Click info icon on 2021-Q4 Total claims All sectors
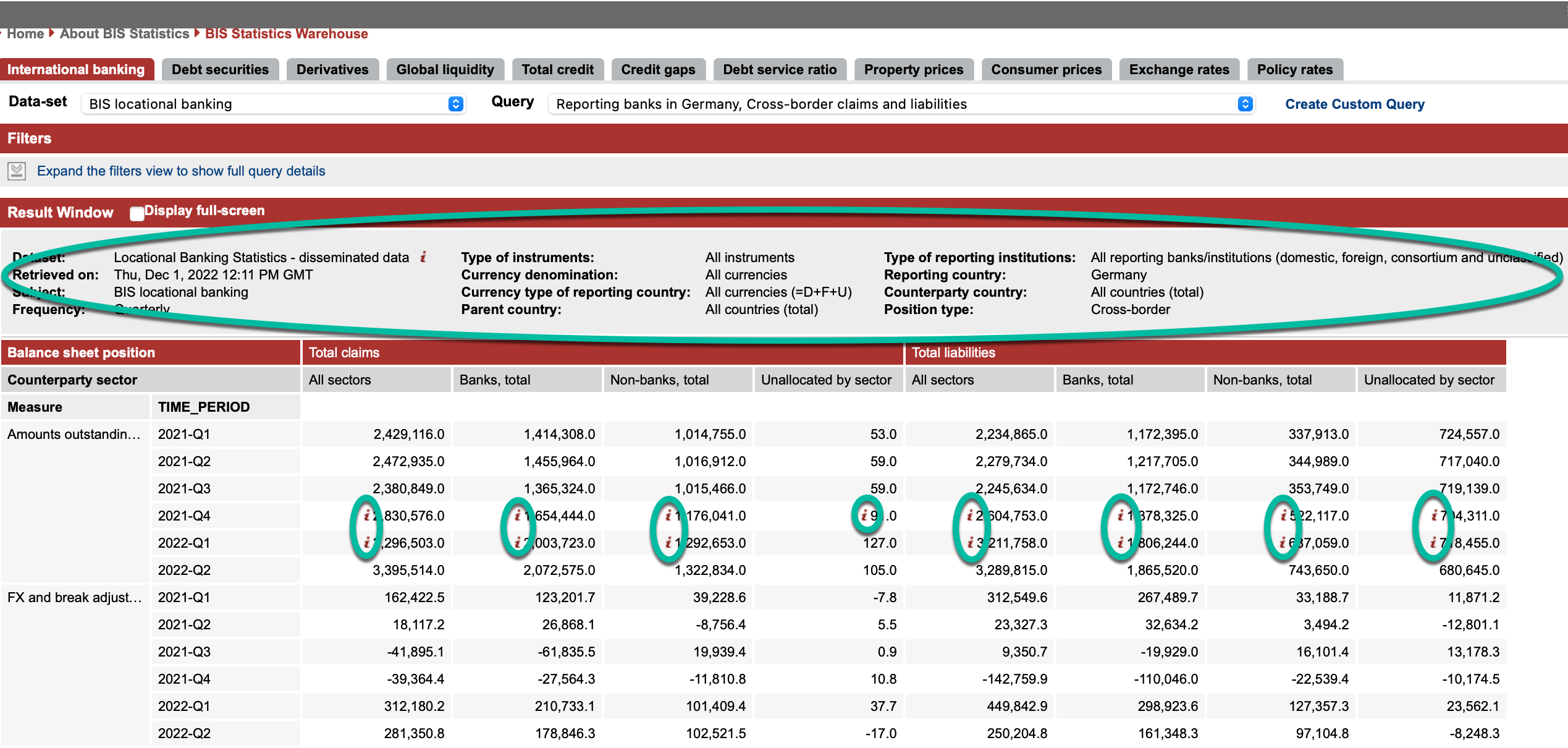Screen dimensions: 1568x748 367,515
